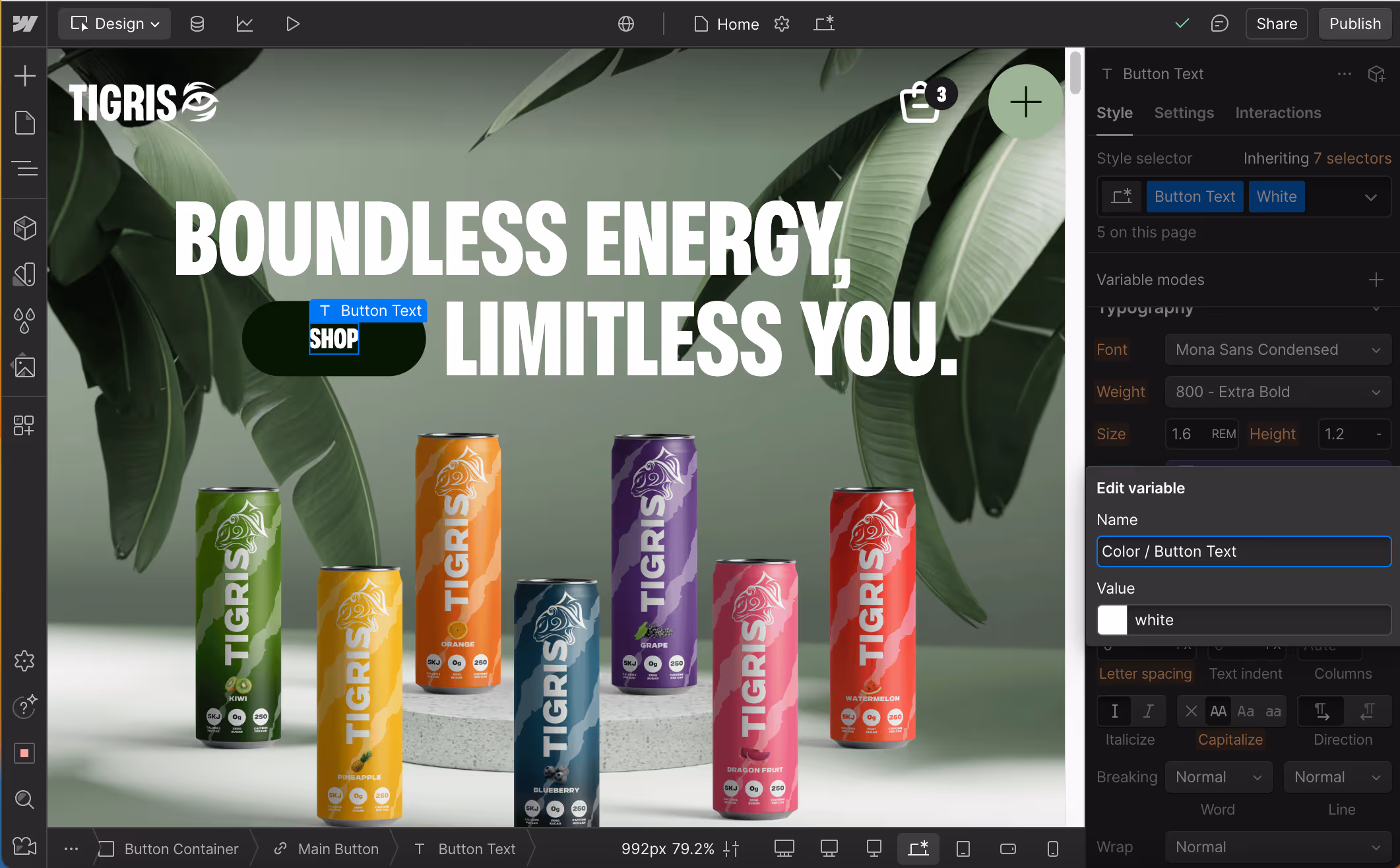Set right-to-left text direction
Screen dimensions: 1400x868
click(x=1368, y=711)
